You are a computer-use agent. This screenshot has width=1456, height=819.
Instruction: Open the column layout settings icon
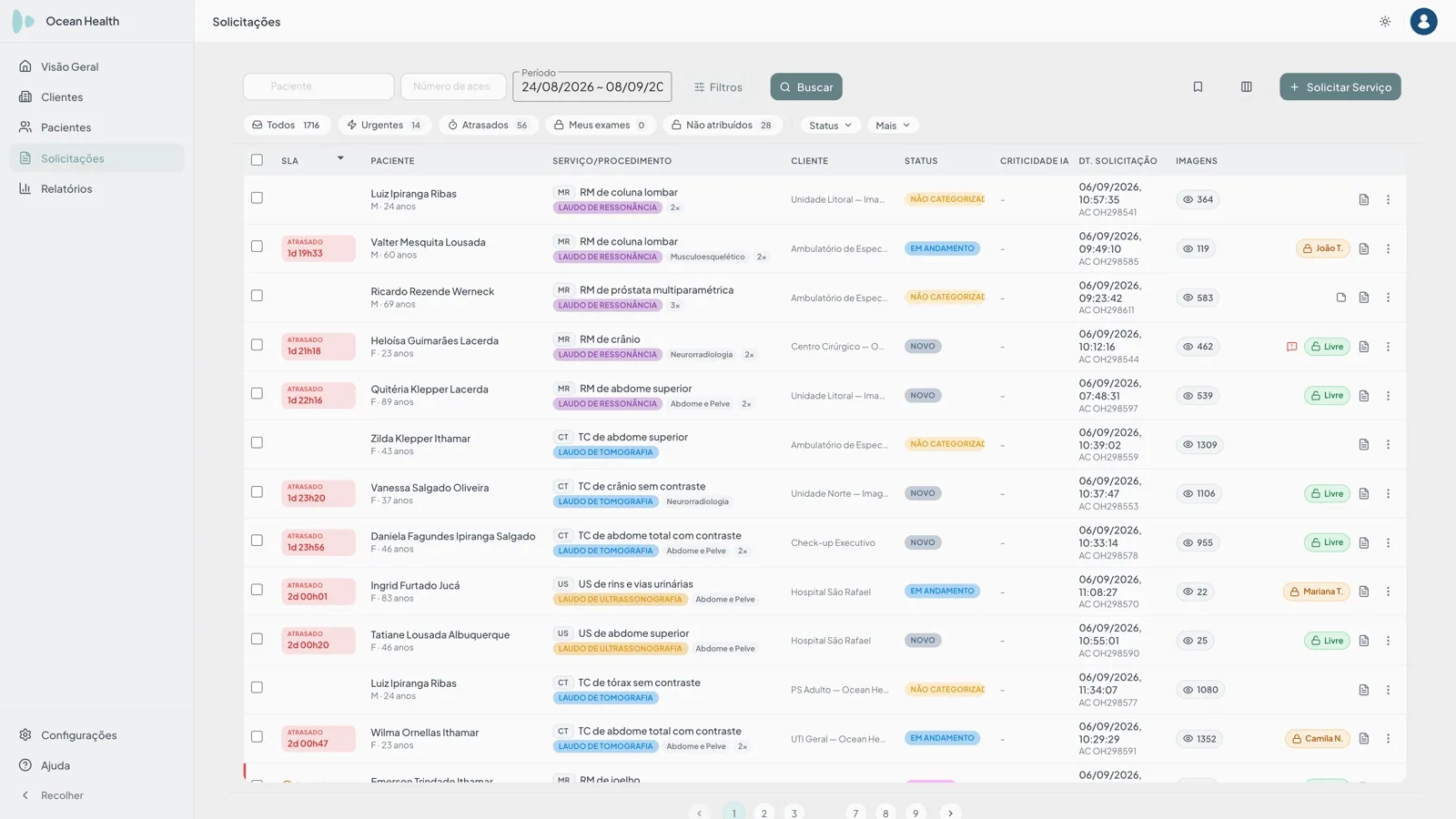click(1247, 86)
